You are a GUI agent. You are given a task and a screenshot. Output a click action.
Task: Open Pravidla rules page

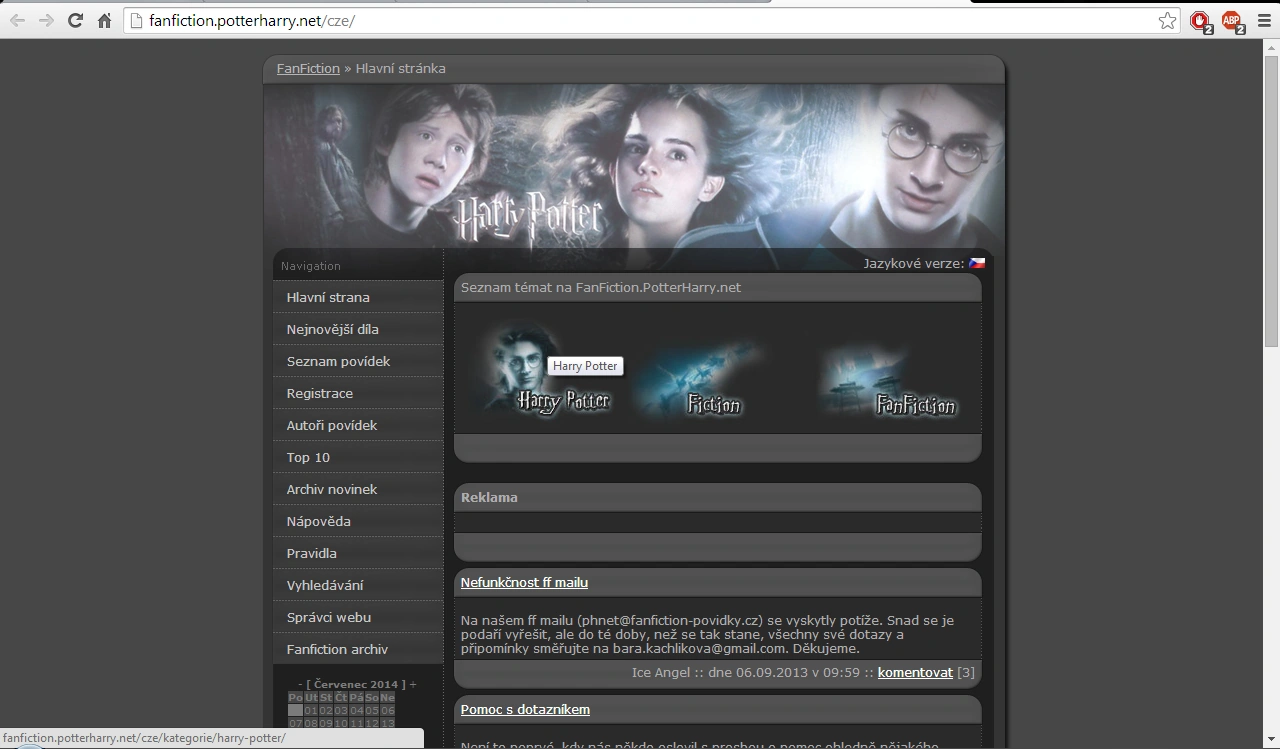(358, 553)
